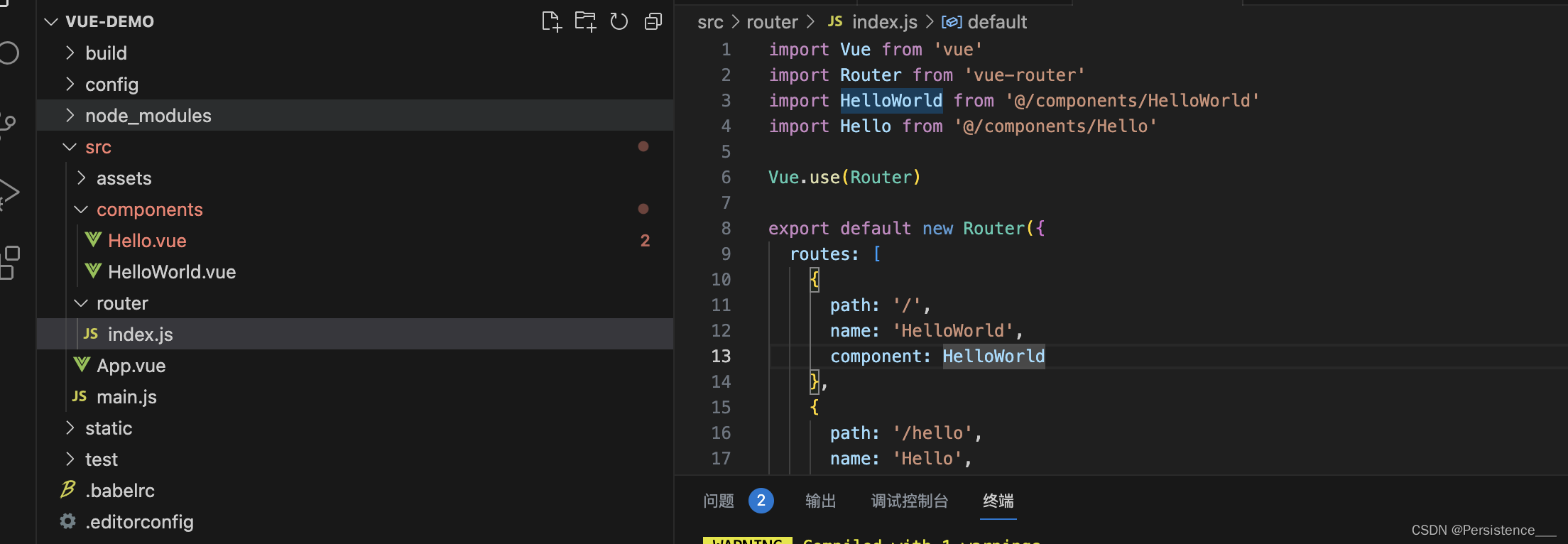Viewport: 1568px width, 544px height.
Task: Click the JS icon beside index.js in tree
Action: [91, 334]
